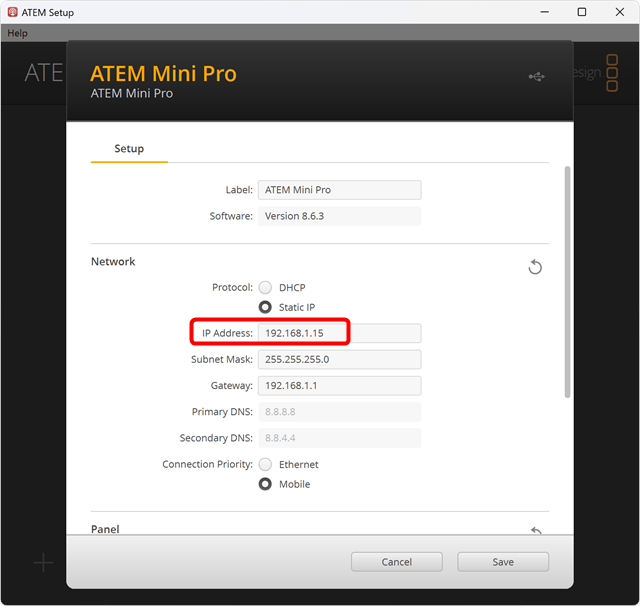Click the Subnet Mask field
This screenshot has height=606, width=640.
click(340, 360)
